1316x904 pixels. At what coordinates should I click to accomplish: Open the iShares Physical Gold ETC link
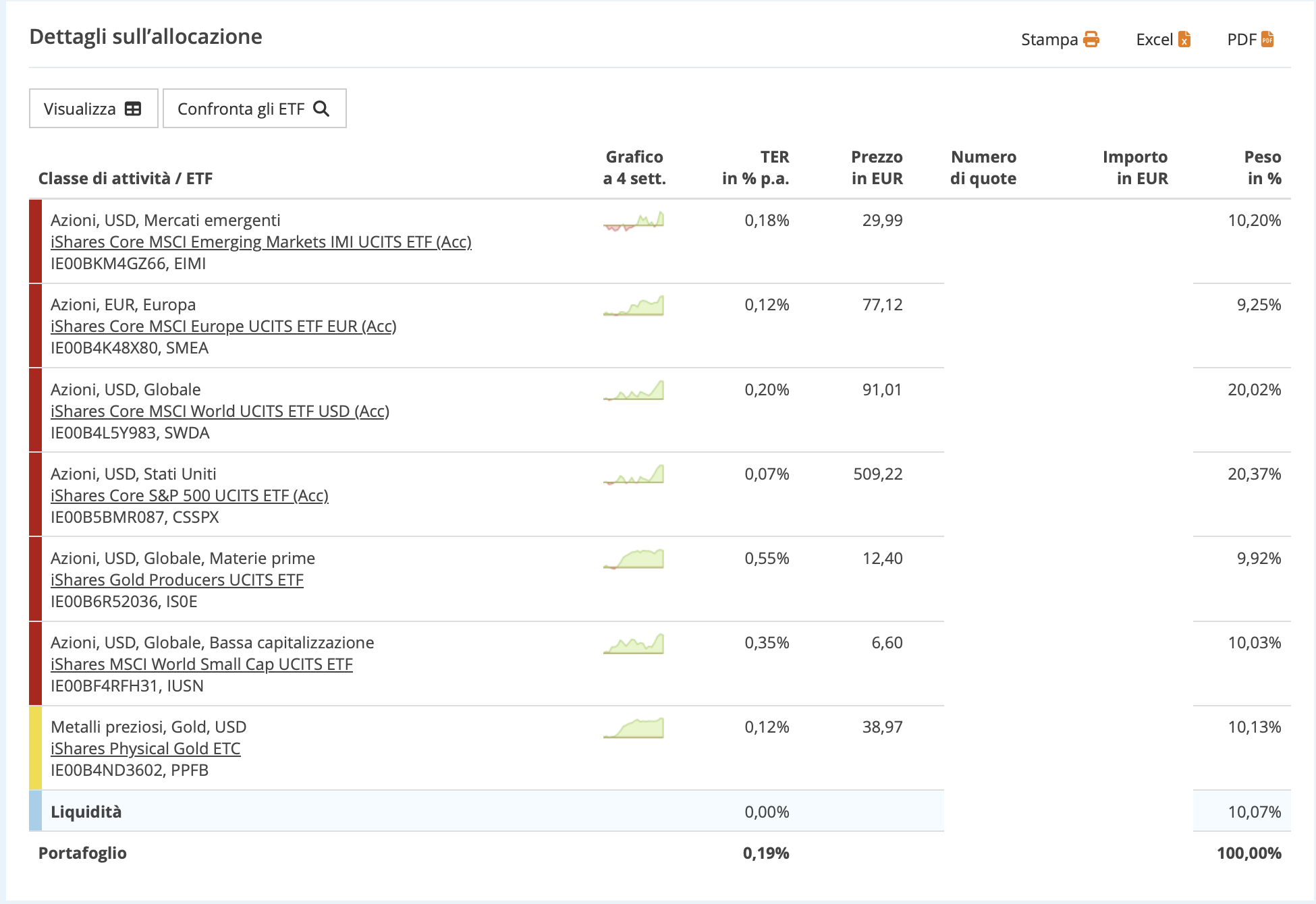pos(145,749)
